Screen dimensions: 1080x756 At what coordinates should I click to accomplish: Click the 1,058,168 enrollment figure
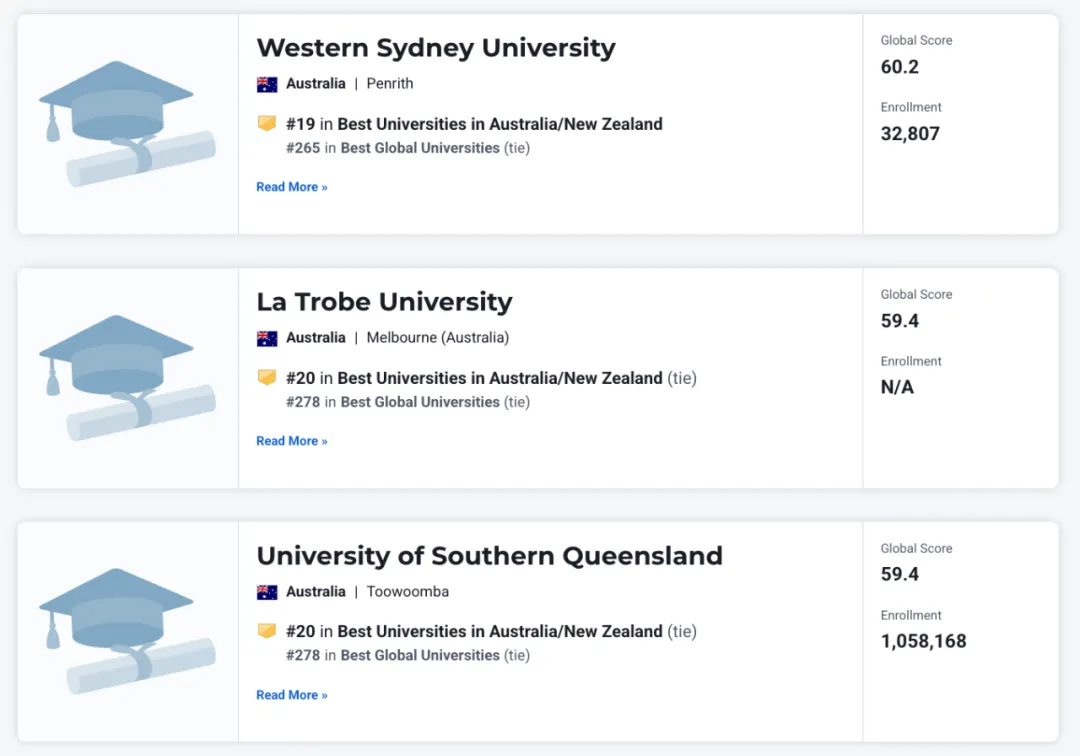(924, 641)
